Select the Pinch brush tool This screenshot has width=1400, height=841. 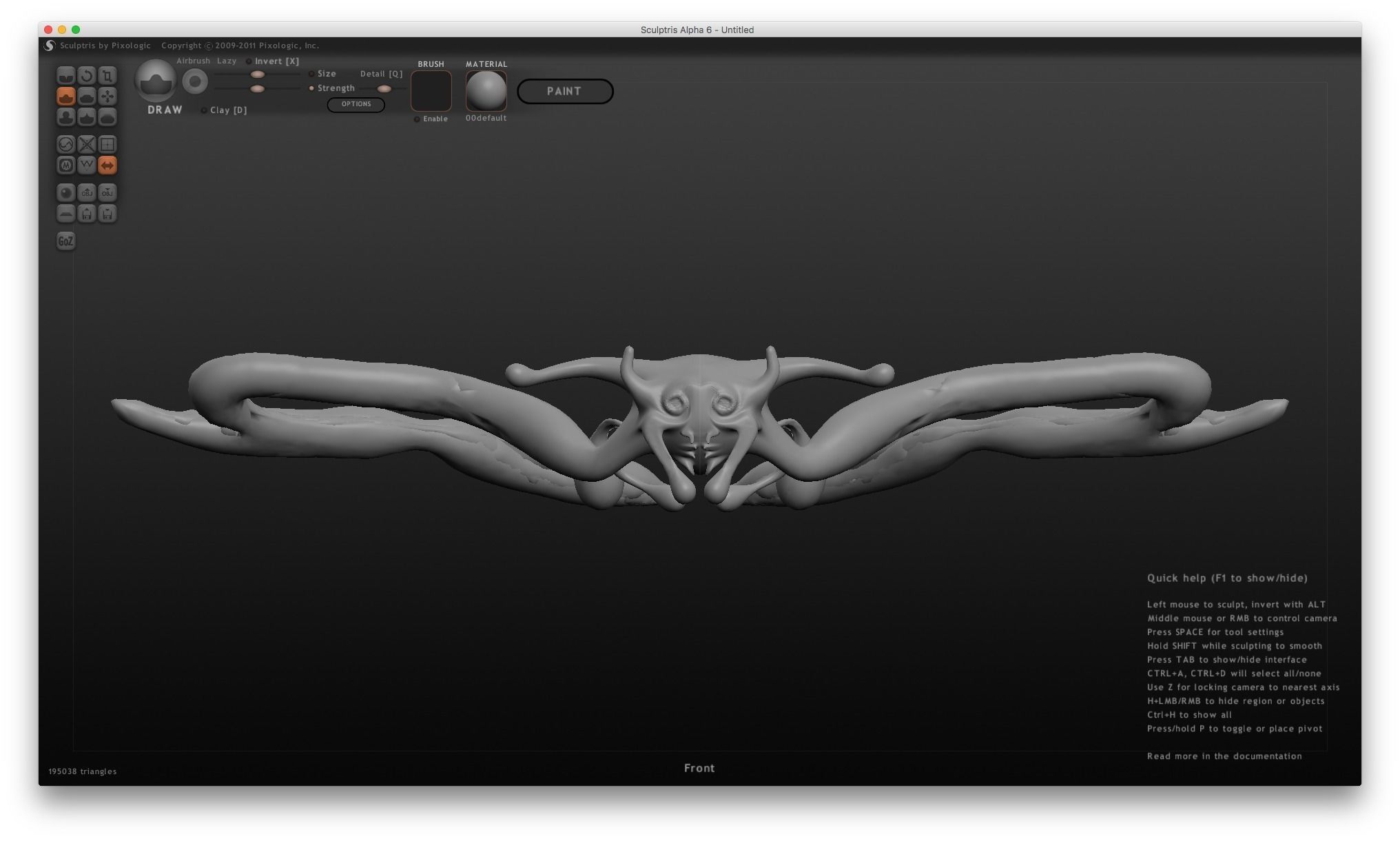[x=87, y=117]
